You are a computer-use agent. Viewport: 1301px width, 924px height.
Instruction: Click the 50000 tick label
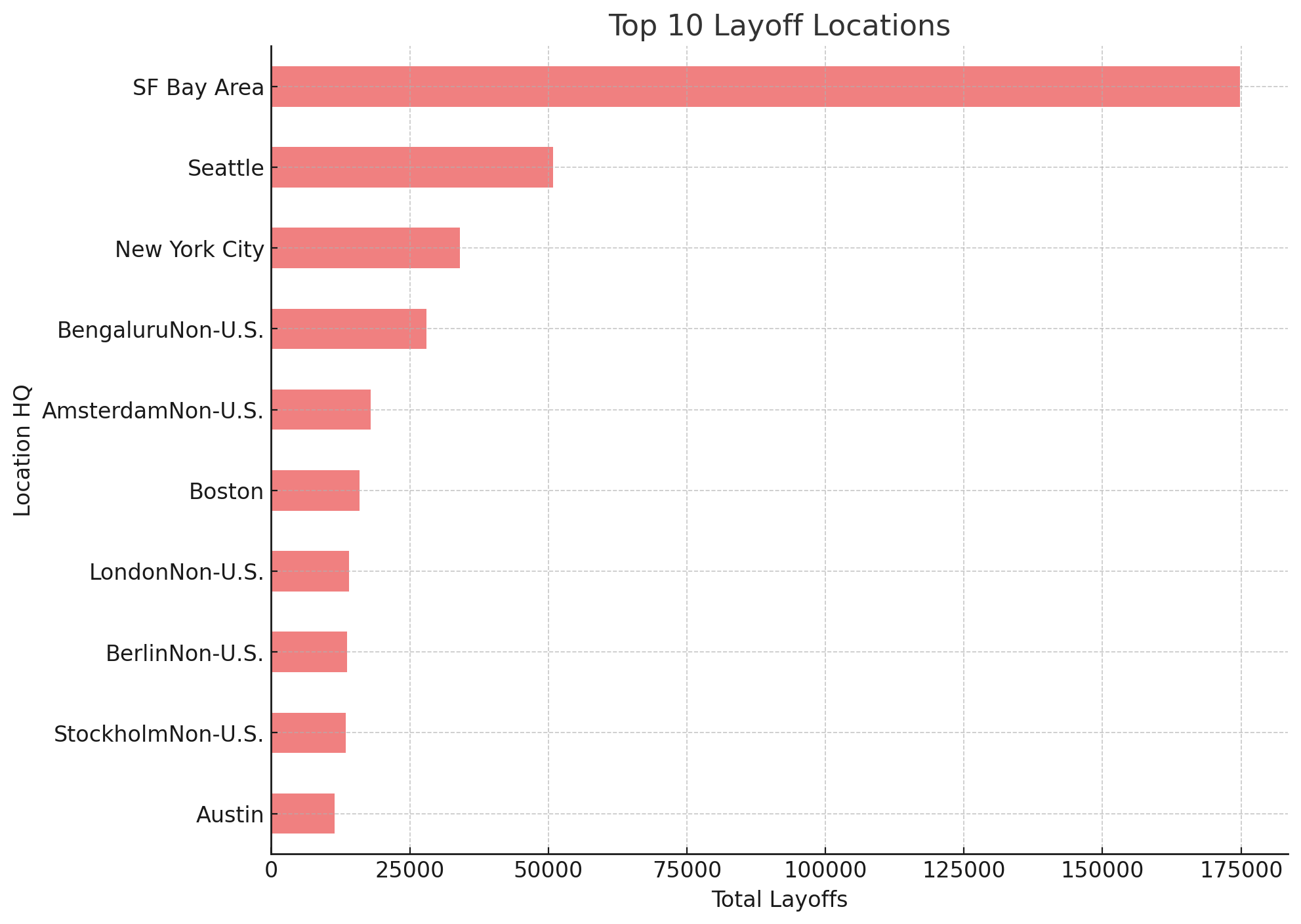coord(548,871)
